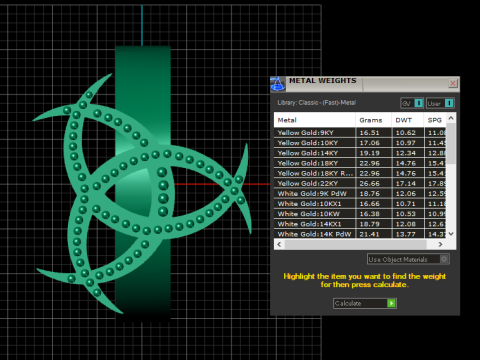Toggle the User library switch
The height and width of the screenshot is (360, 480).
[x=440, y=103]
